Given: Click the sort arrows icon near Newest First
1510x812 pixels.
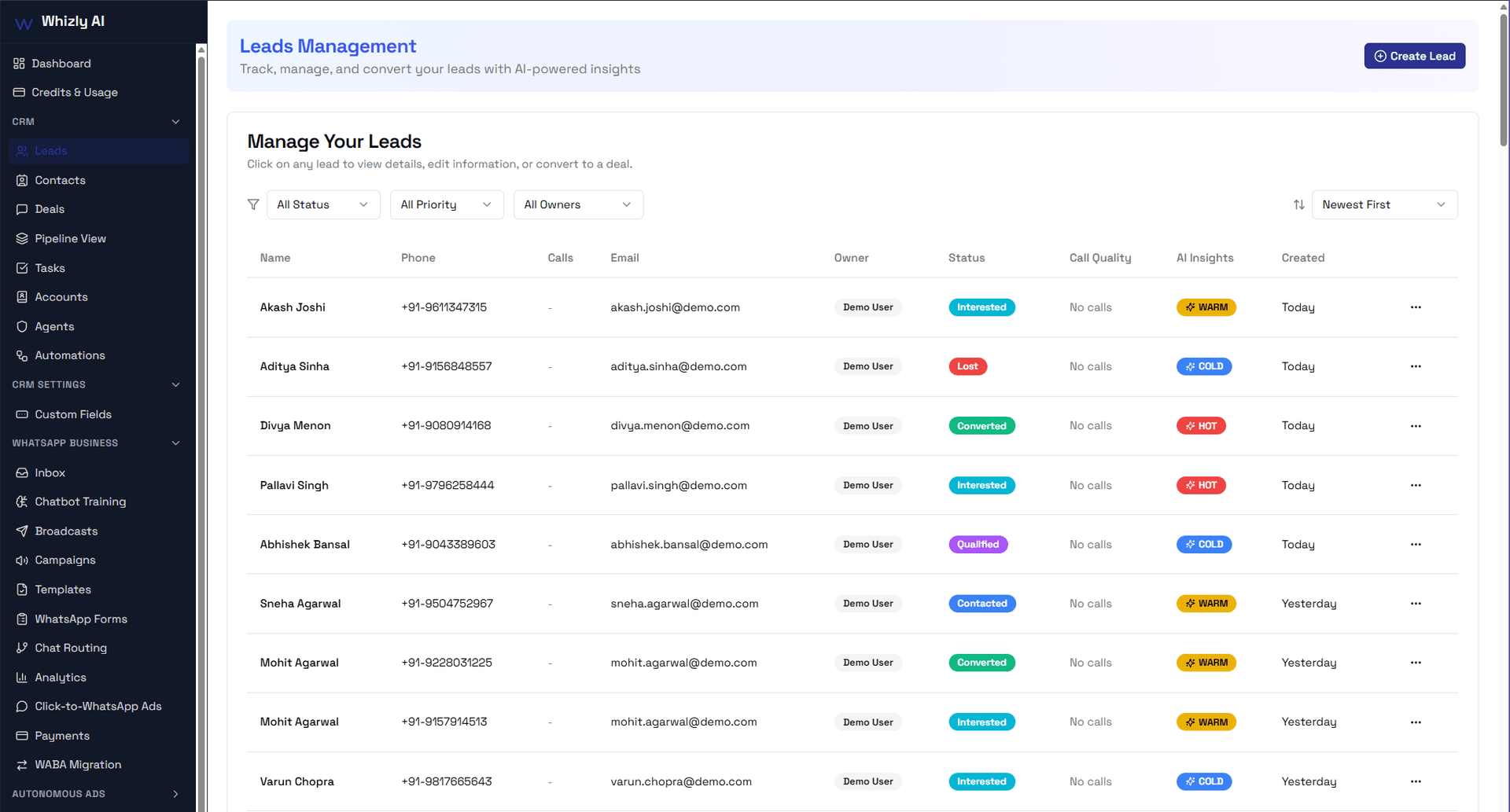Looking at the screenshot, I should click(x=1298, y=204).
